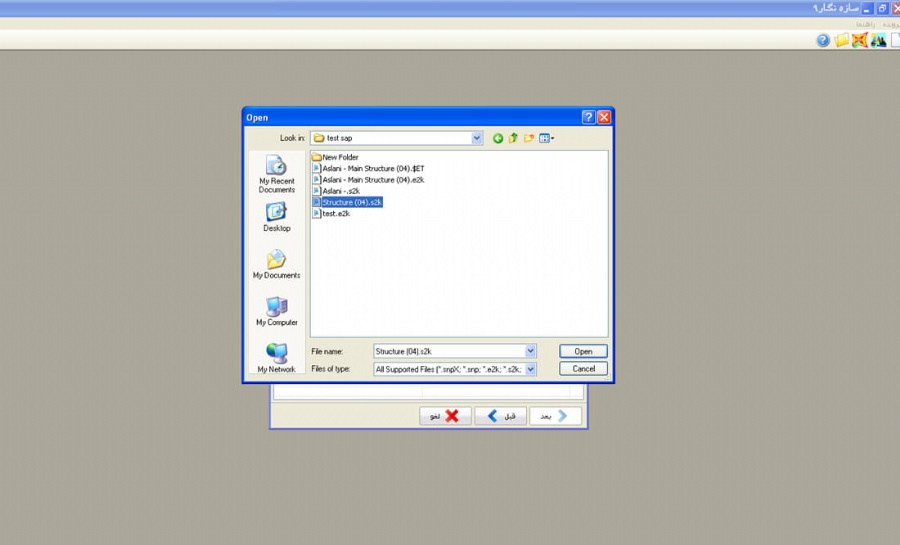900x545 pixels.
Task: Go to Desktop in places bar
Action: 276,217
